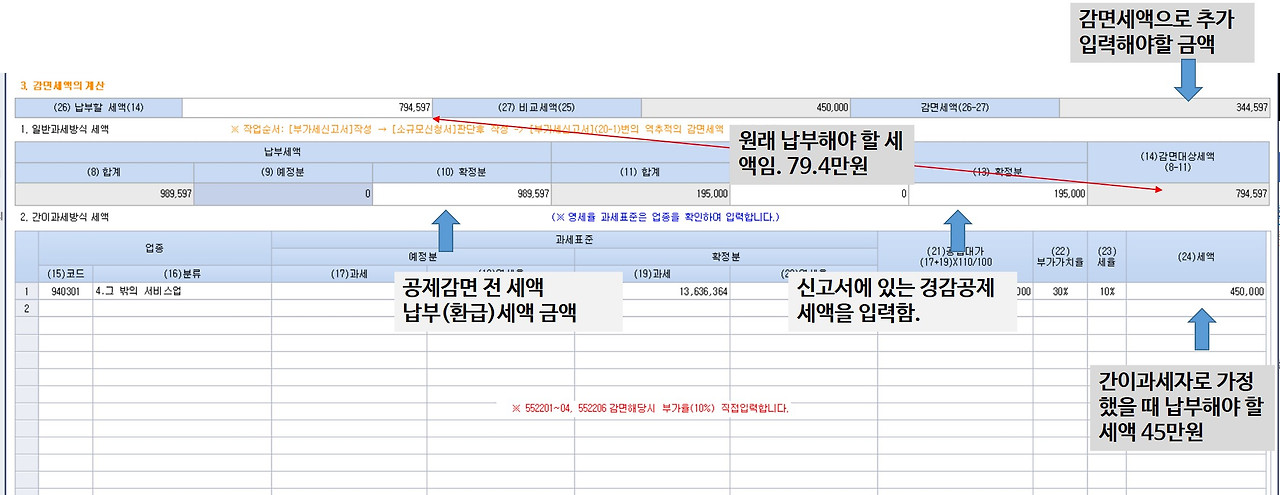Select the (13) 확정분 field showing 195,000
The image size is (1280, 495).
(x=997, y=194)
